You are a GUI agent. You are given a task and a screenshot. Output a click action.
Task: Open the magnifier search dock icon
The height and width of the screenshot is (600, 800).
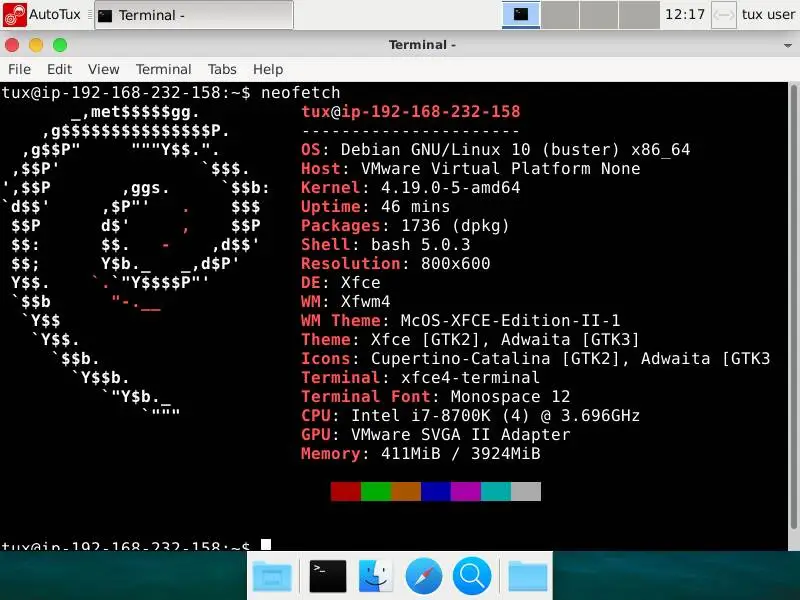pos(472,576)
